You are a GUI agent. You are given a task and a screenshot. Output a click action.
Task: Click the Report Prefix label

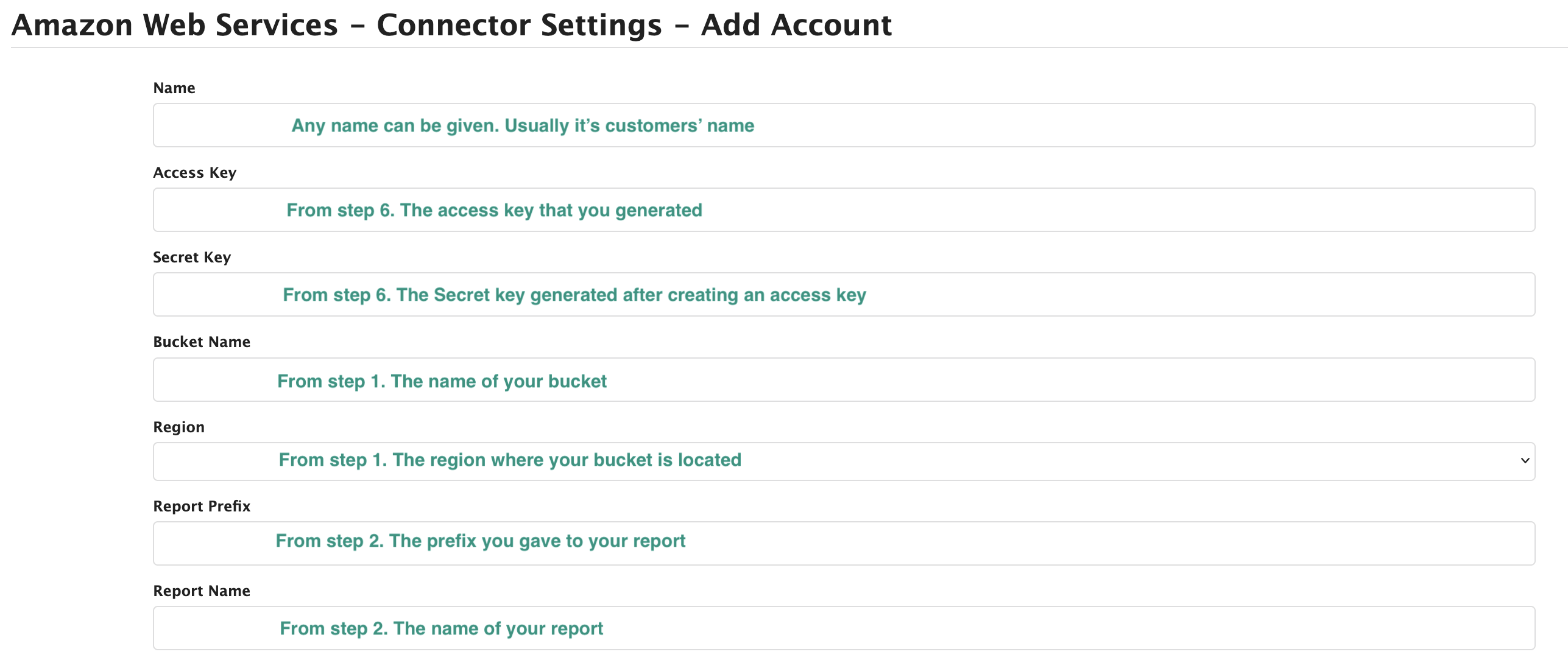pos(201,506)
